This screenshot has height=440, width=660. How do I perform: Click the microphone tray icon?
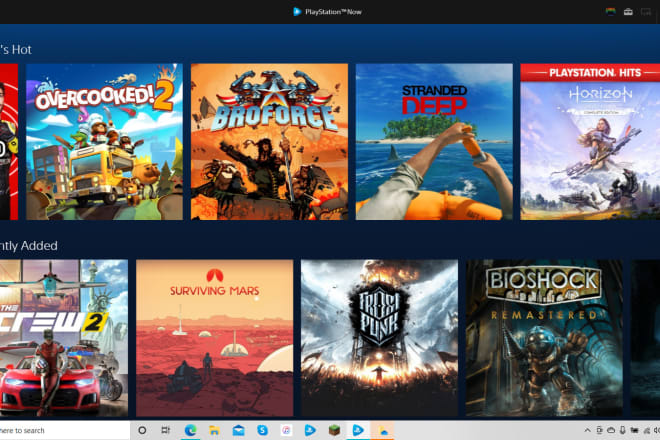pos(623,430)
